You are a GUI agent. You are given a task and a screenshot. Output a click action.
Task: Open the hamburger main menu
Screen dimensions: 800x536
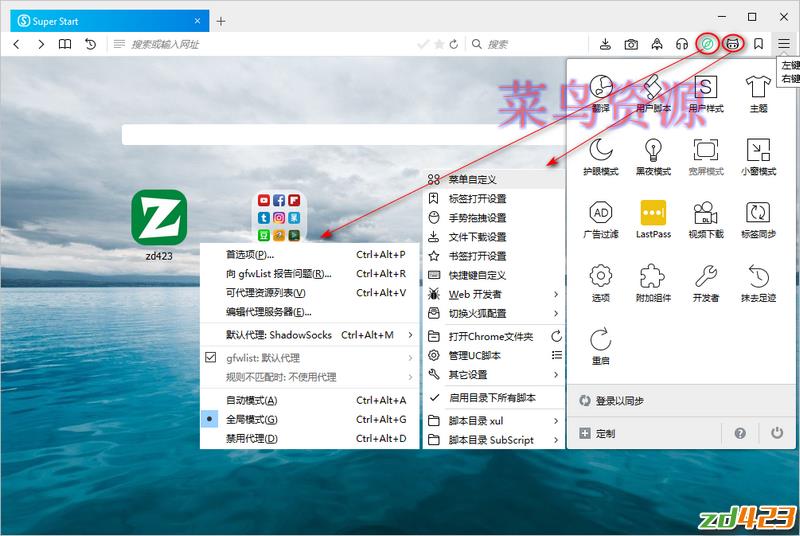tap(784, 44)
